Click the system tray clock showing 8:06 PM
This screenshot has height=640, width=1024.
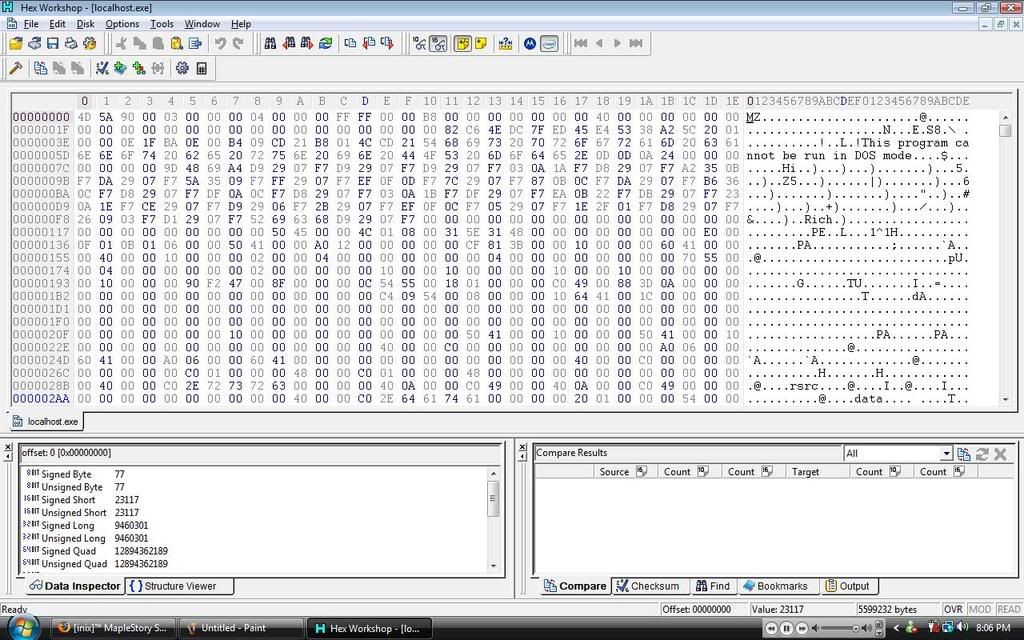coord(993,628)
